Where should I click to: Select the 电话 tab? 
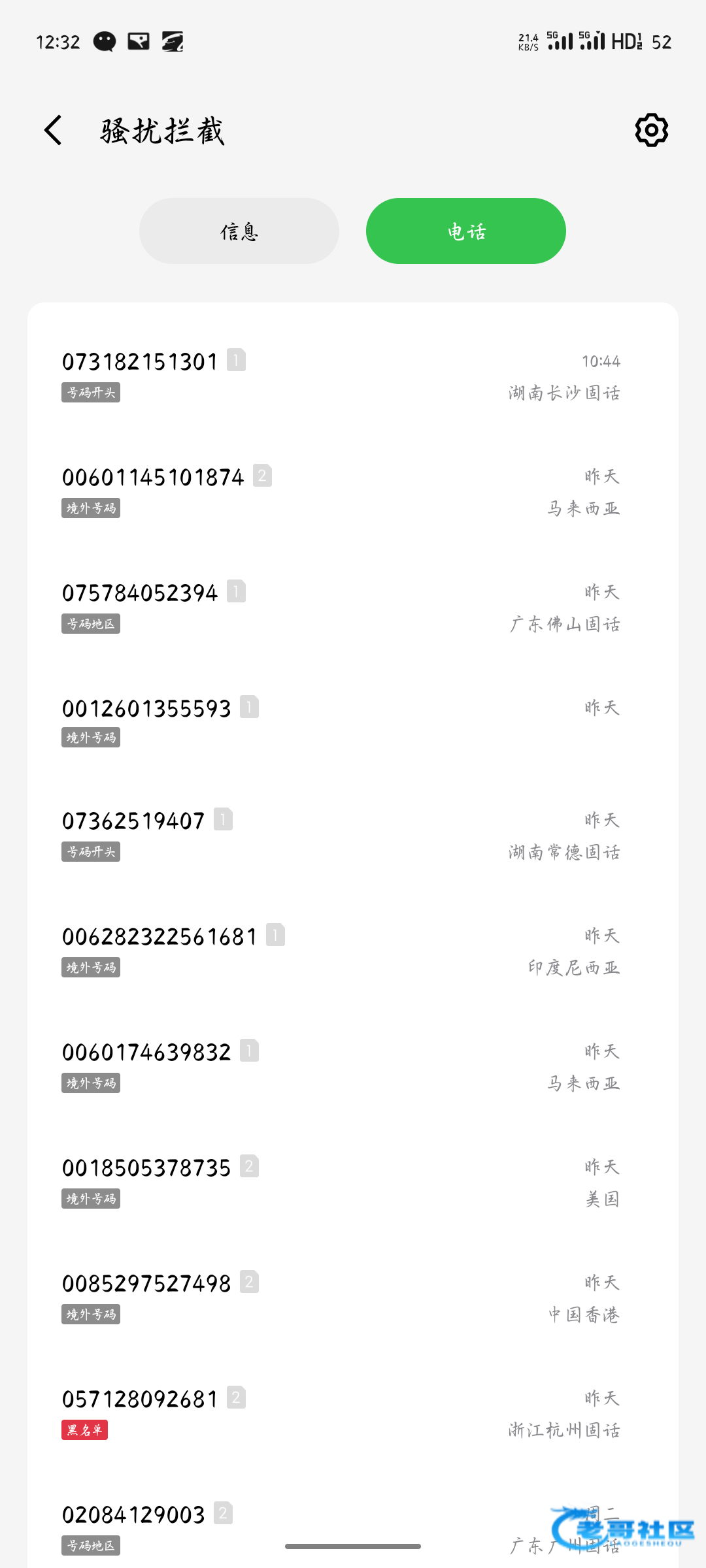[x=465, y=231]
